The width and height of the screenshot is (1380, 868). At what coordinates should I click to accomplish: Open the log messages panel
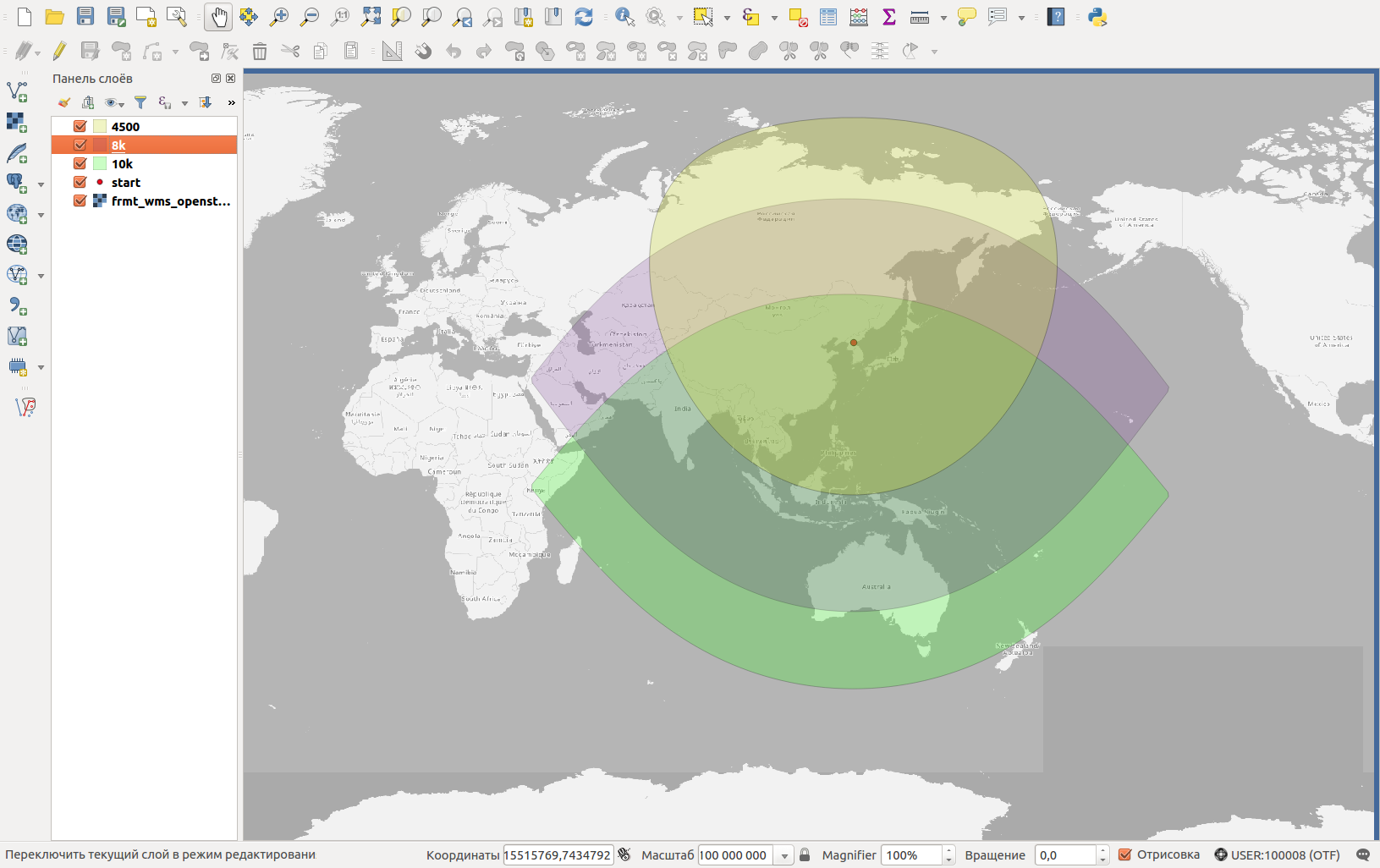[1362, 854]
